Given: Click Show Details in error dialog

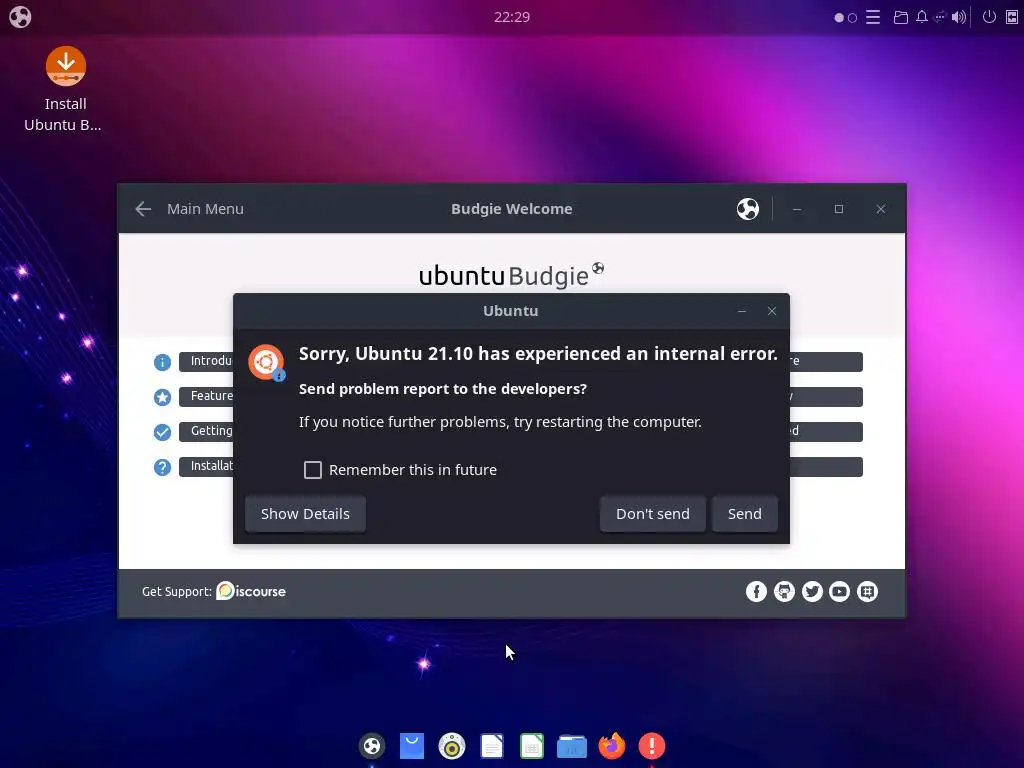Looking at the screenshot, I should 305,514.
